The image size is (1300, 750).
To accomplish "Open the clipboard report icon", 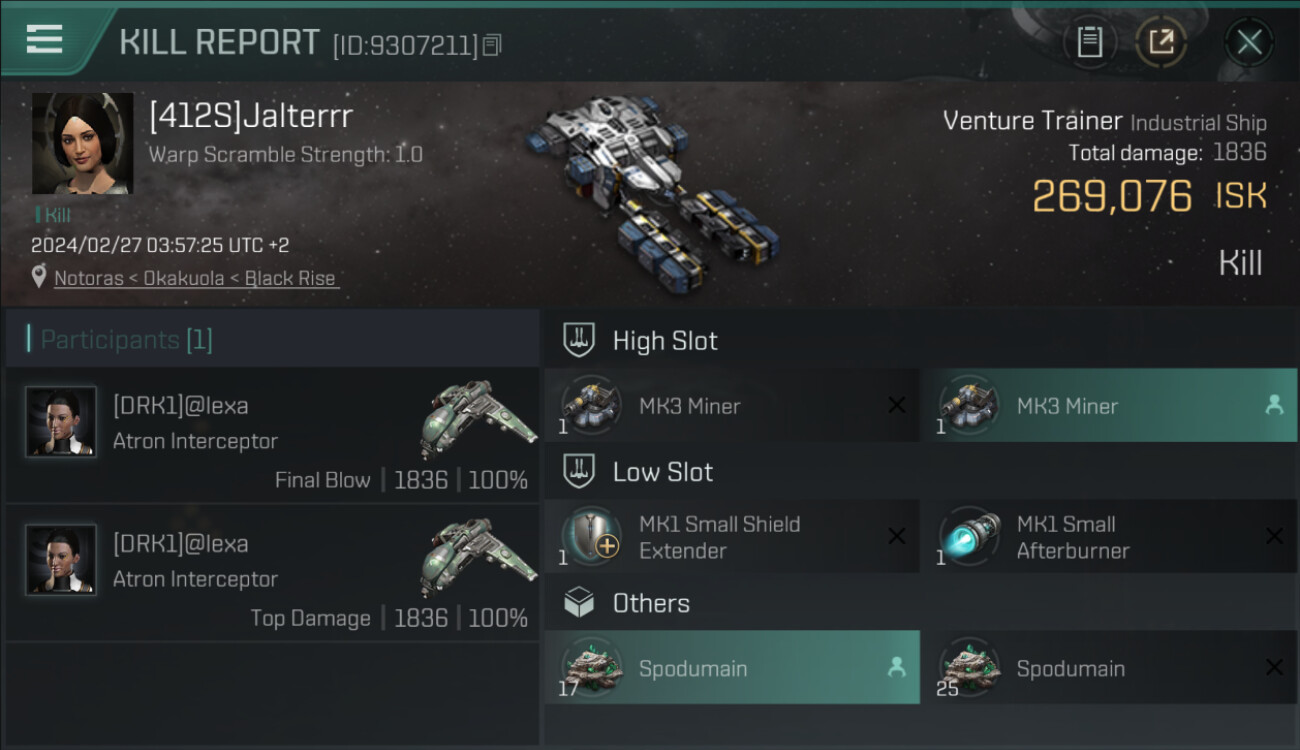I will pos(1089,42).
